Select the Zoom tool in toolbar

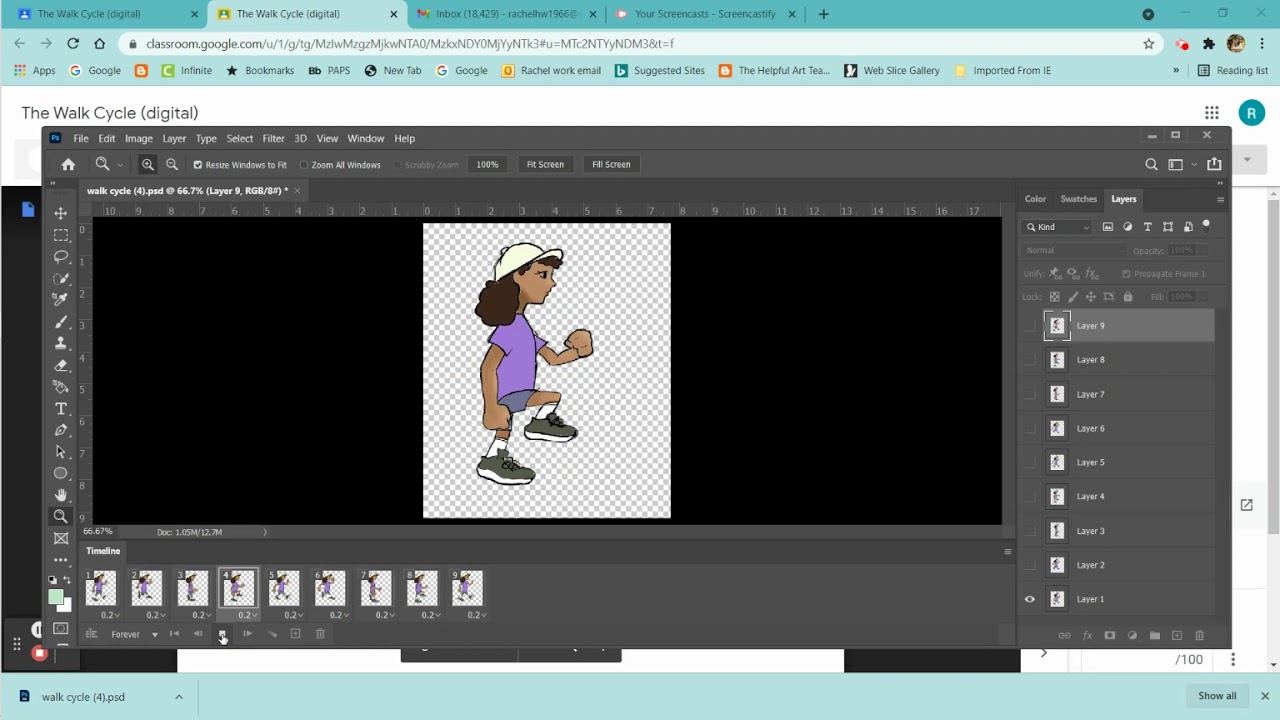tap(61, 517)
